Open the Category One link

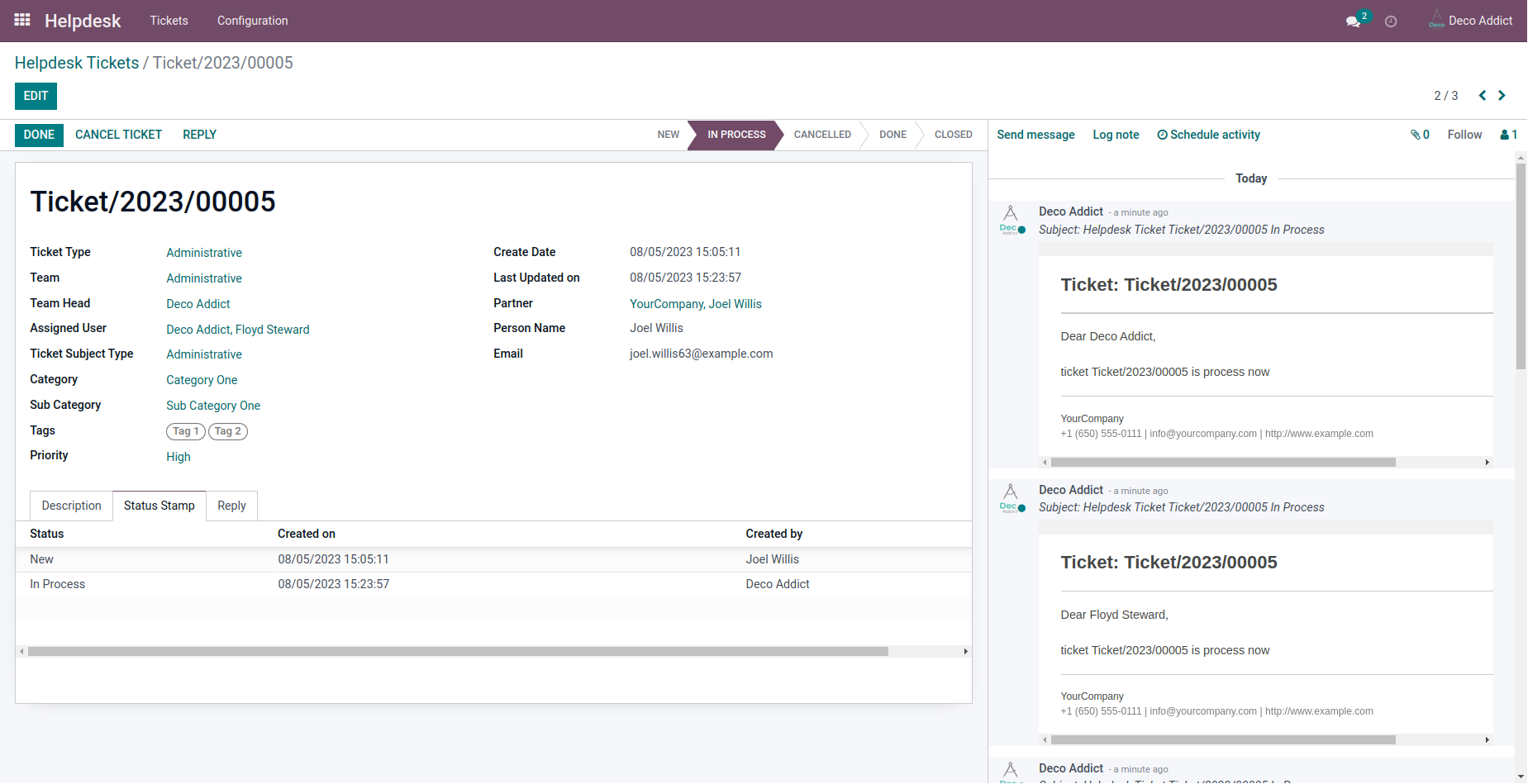202,380
